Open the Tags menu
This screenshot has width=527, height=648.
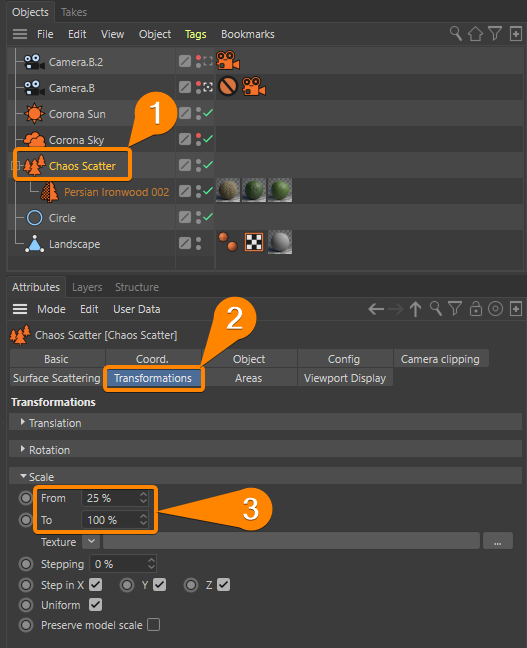click(196, 34)
